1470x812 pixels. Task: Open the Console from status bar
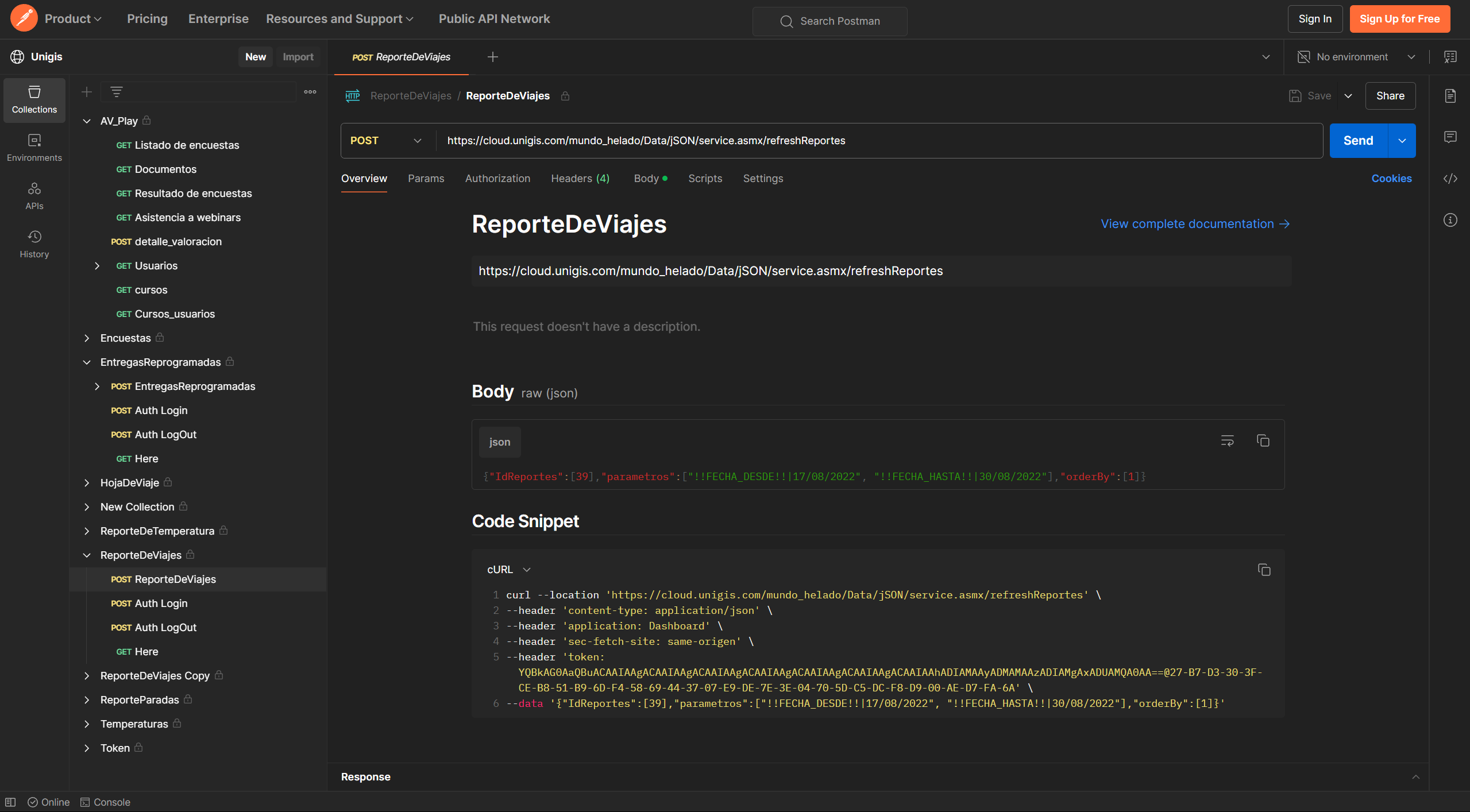(x=105, y=802)
